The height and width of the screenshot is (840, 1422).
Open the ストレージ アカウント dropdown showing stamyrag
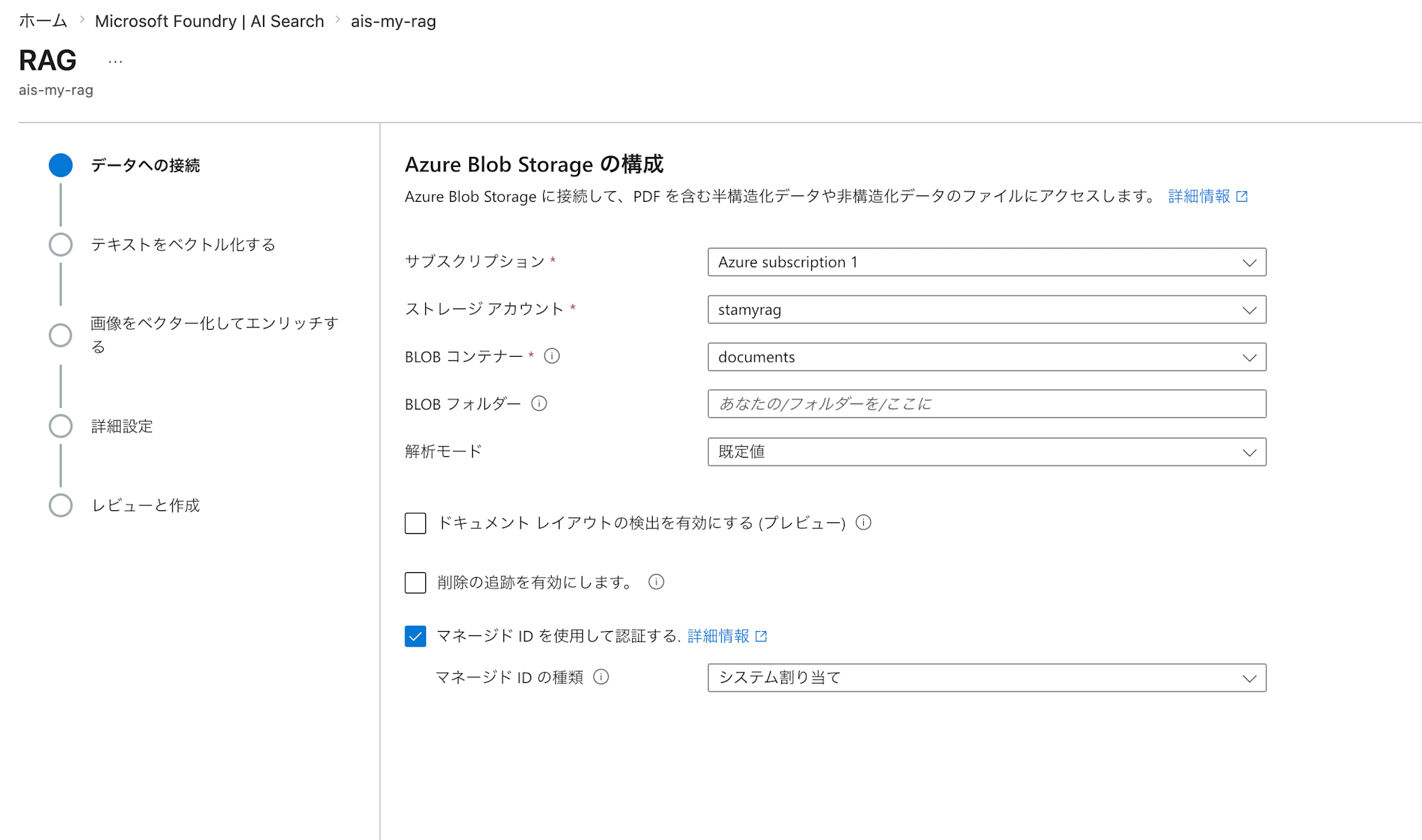(x=987, y=310)
